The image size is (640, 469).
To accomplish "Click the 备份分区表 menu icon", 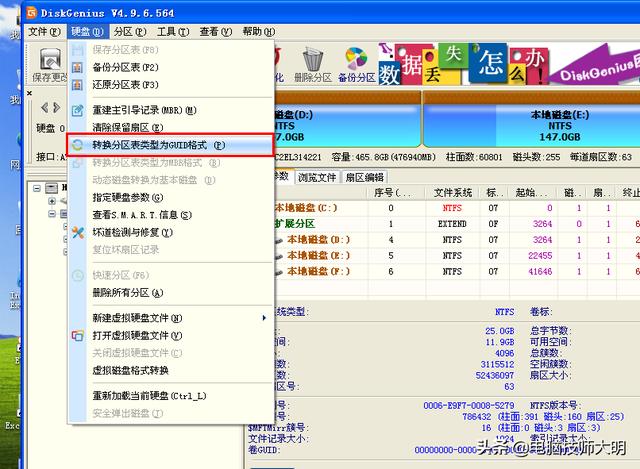I will (x=77, y=67).
